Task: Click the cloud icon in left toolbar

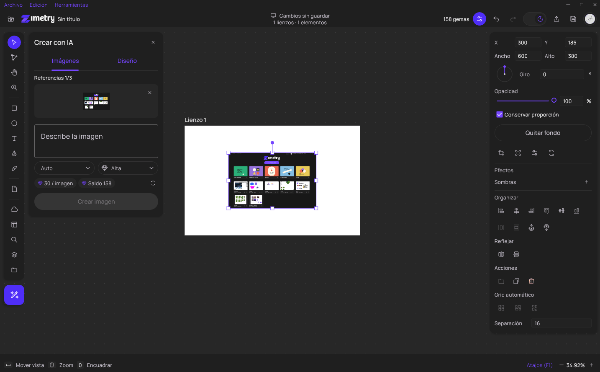Action: (14, 209)
